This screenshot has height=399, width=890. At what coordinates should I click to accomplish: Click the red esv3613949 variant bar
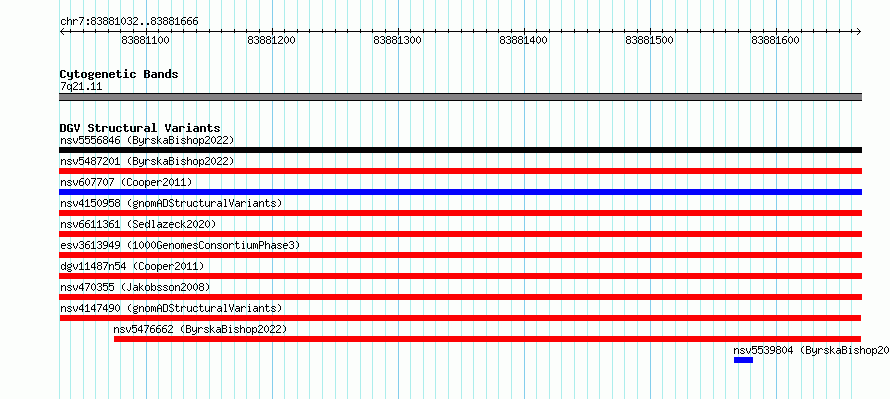460,255
